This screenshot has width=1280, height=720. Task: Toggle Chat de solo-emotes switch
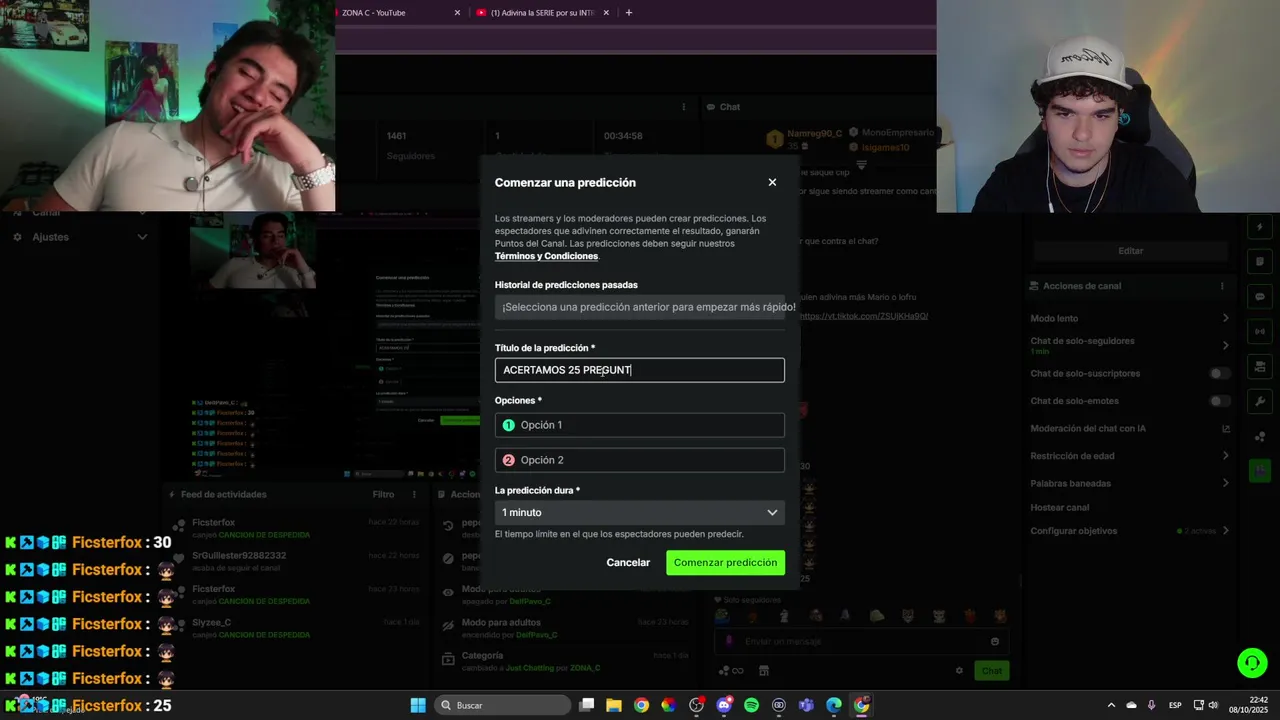pyautogui.click(x=1220, y=401)
